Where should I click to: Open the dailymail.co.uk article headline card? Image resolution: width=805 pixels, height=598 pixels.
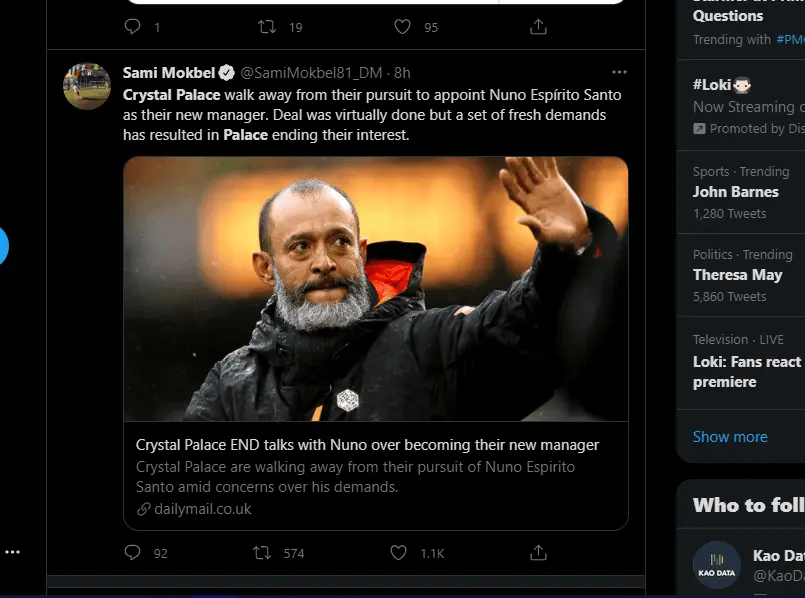click(367, 445)
